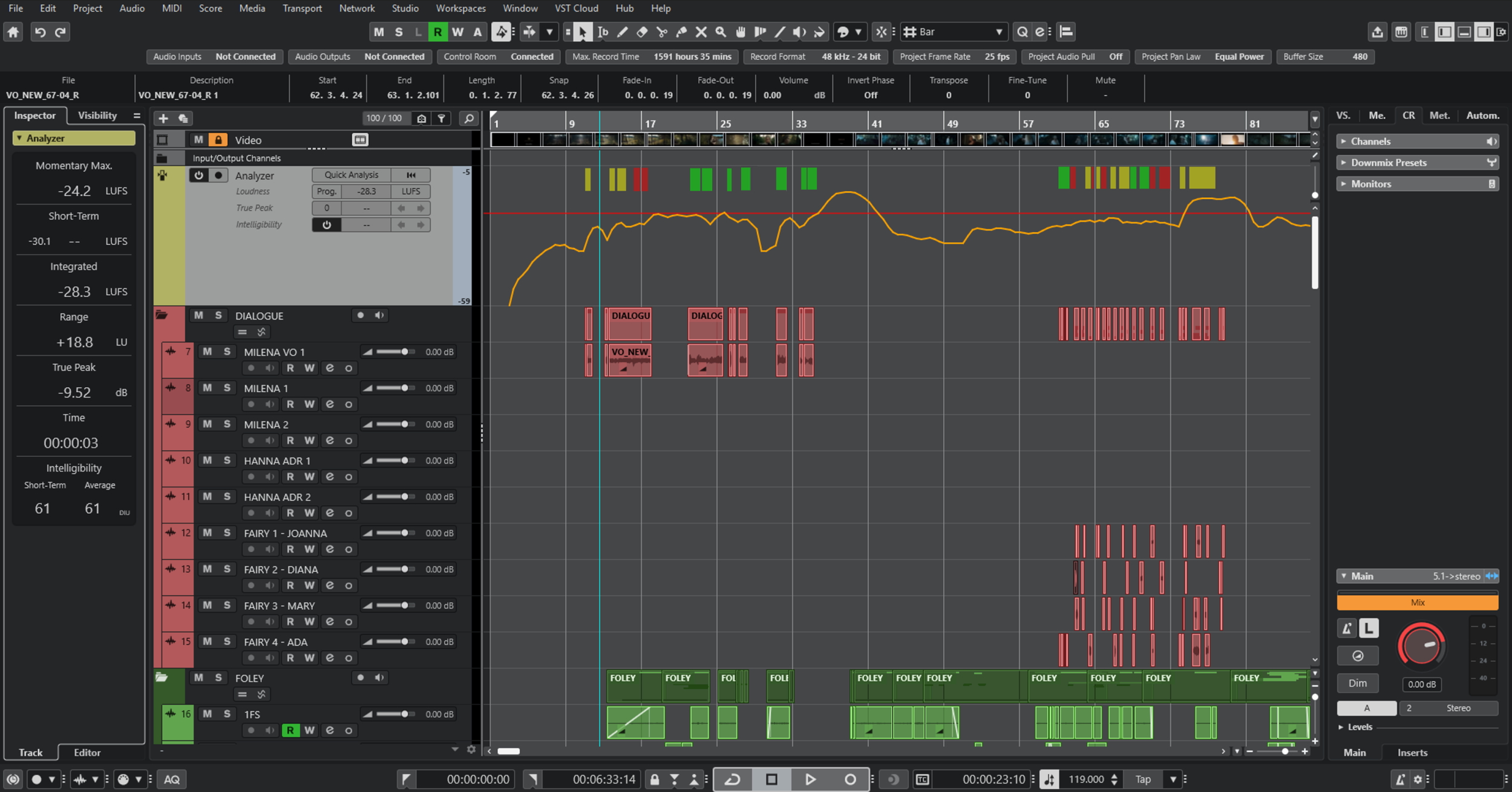
Task: Switch to the Visibility tab
Action: 97,116
